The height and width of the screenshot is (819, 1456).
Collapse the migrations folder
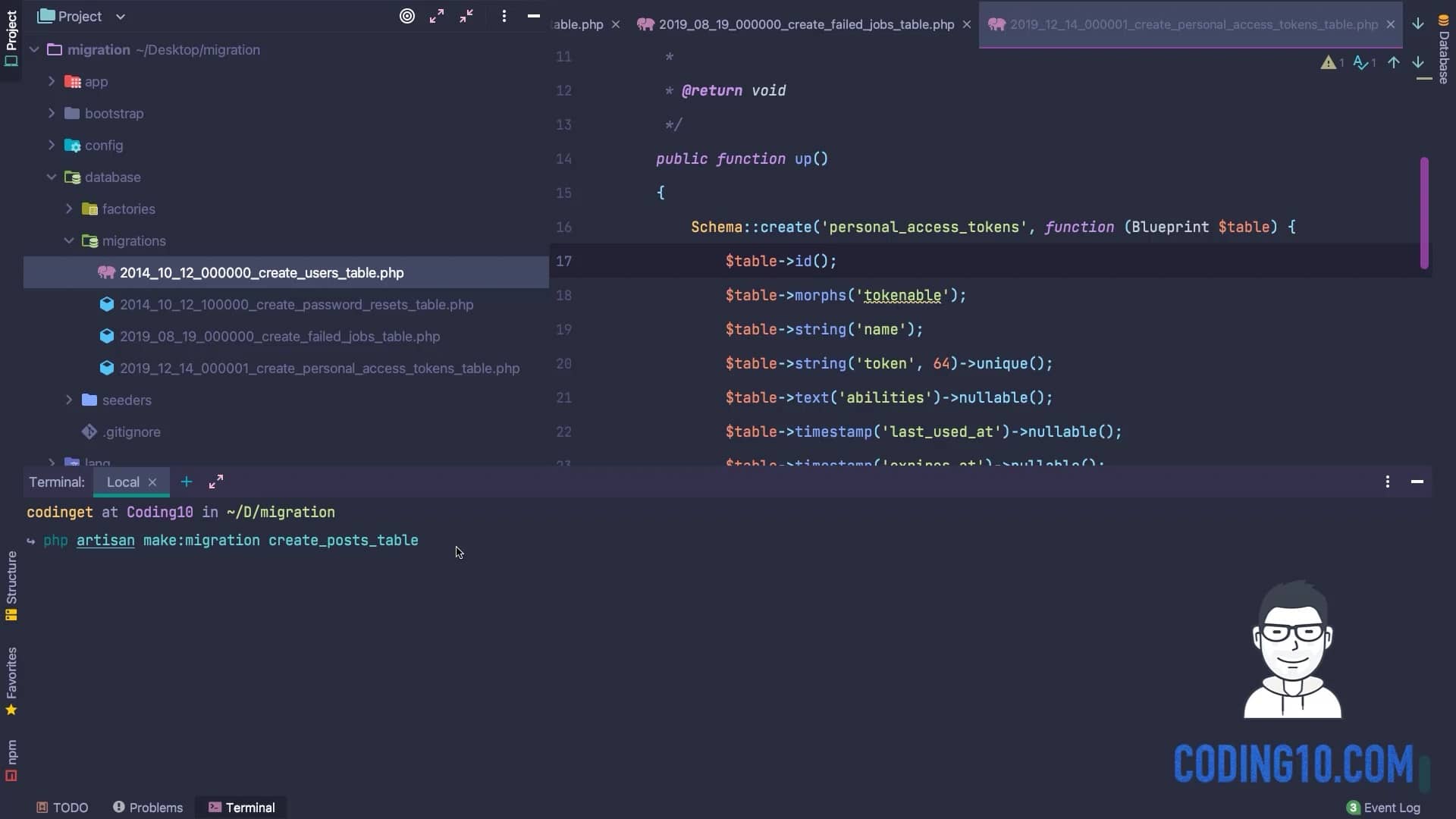pos(69,240)
